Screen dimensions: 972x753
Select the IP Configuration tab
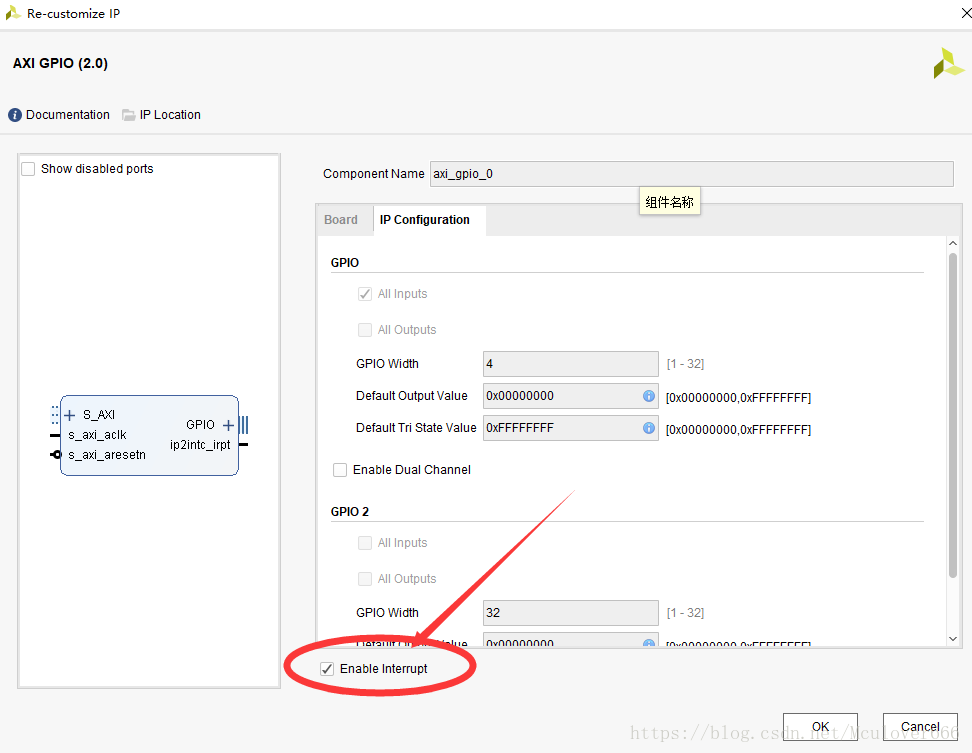tap(425, 220)
